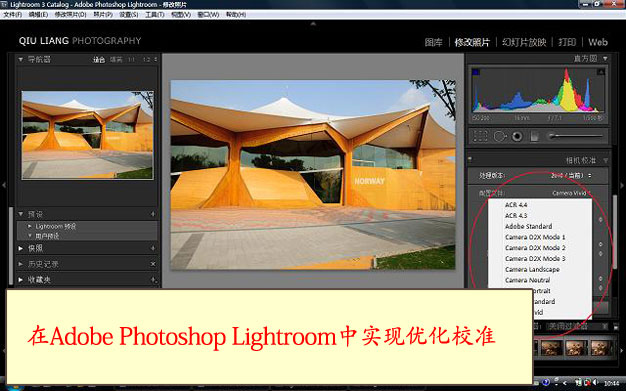The width and height of the screenshot is (626, 391).
Task: Hide the left panel group arrow
Action: tap(4, 185)
